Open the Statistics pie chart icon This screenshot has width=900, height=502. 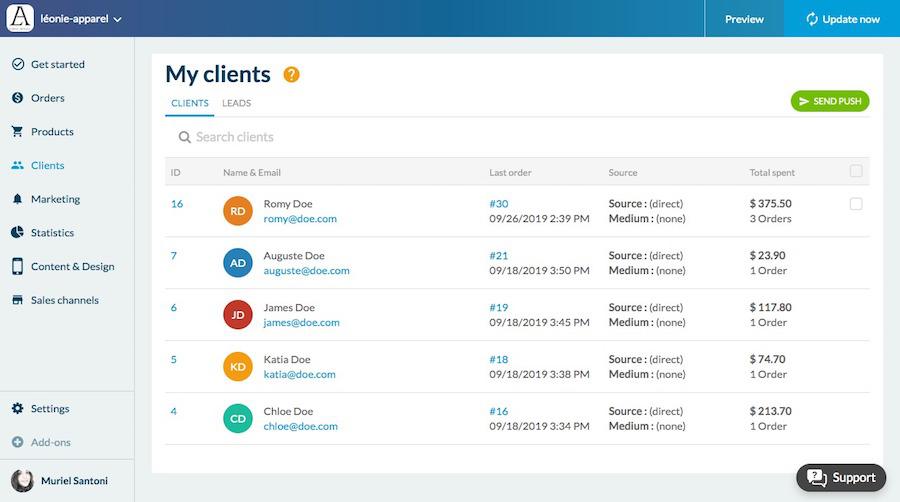click(x=17, y=233)
